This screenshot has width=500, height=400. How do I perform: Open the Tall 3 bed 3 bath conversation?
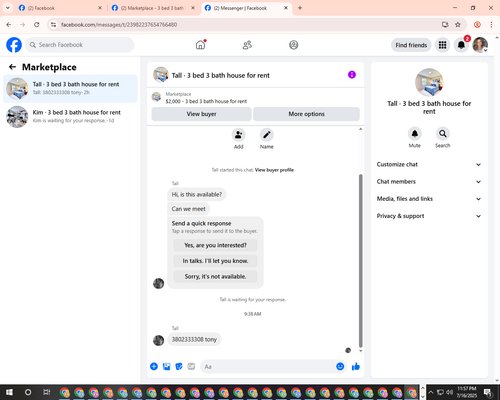[x=70, y=88]
